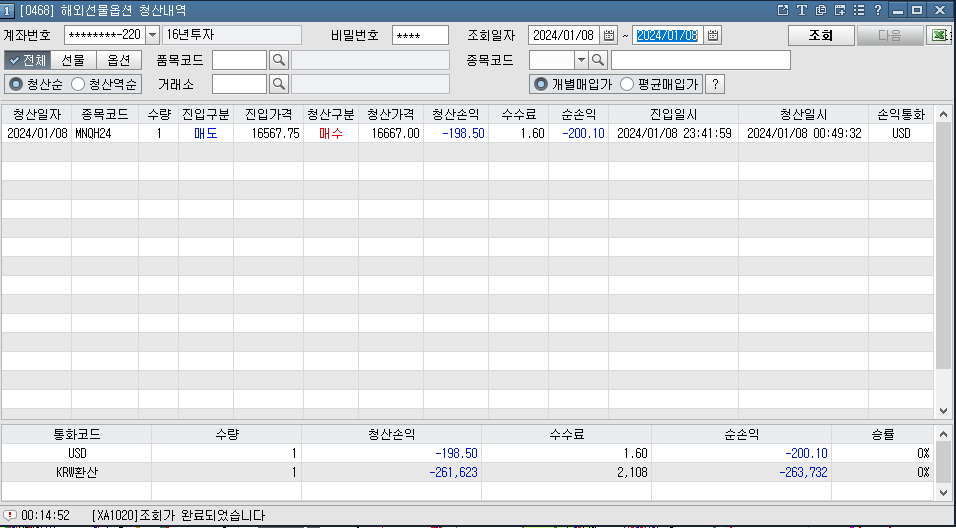This screenshot has width=956, height=528.
Task: Click the main table scrollbar up arrow
Action: pos(943,114)
